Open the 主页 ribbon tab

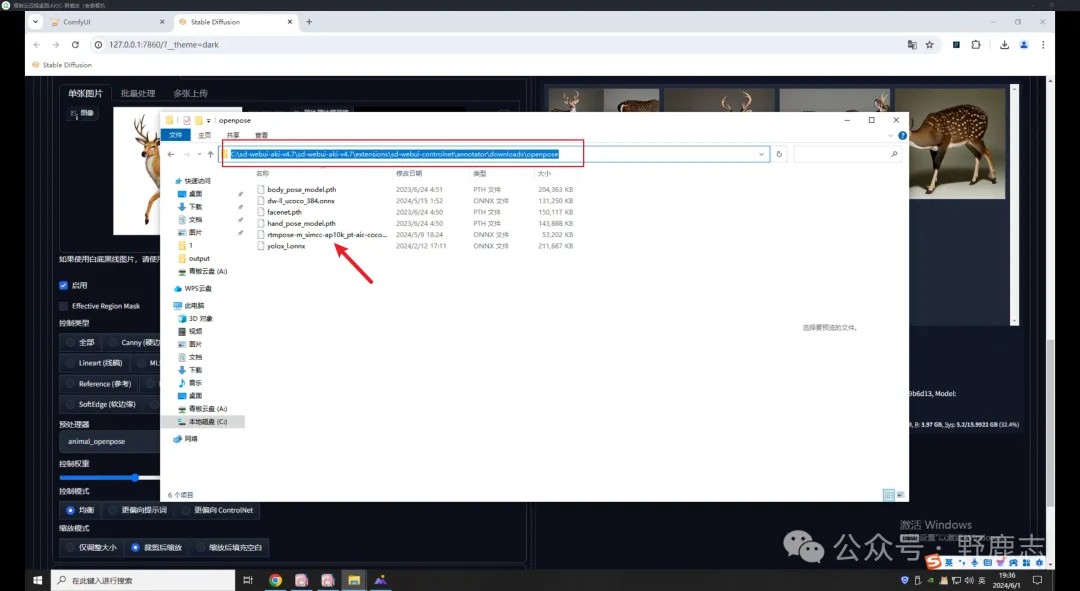click(205, 135)
